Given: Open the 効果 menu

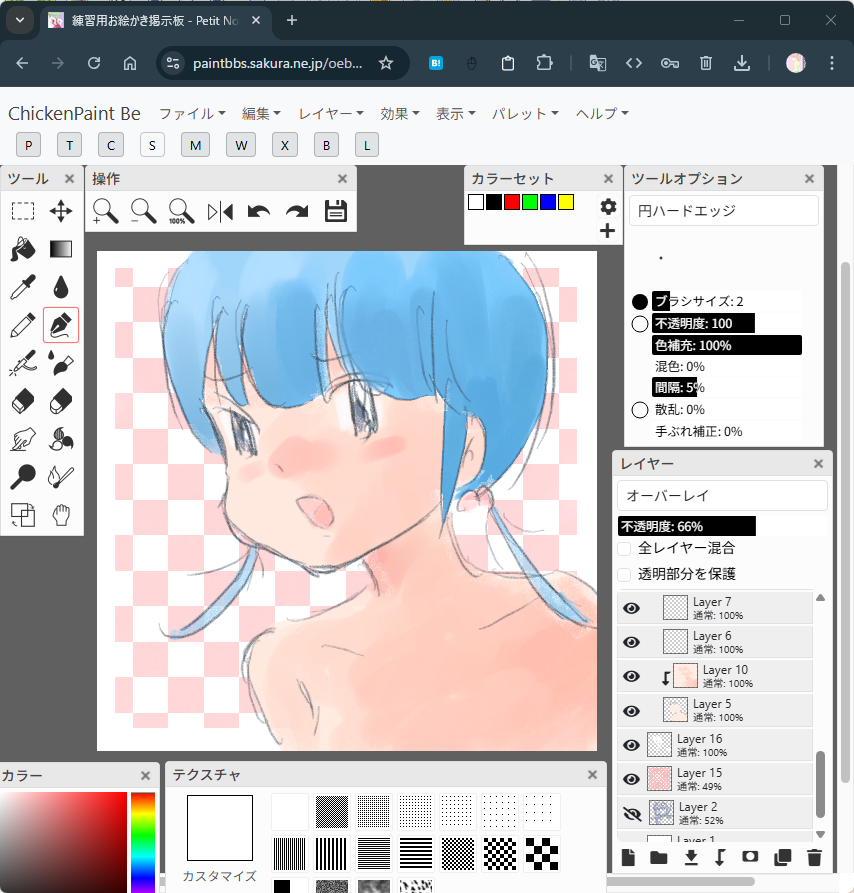Looking at the screenshot, I should 400,114.
